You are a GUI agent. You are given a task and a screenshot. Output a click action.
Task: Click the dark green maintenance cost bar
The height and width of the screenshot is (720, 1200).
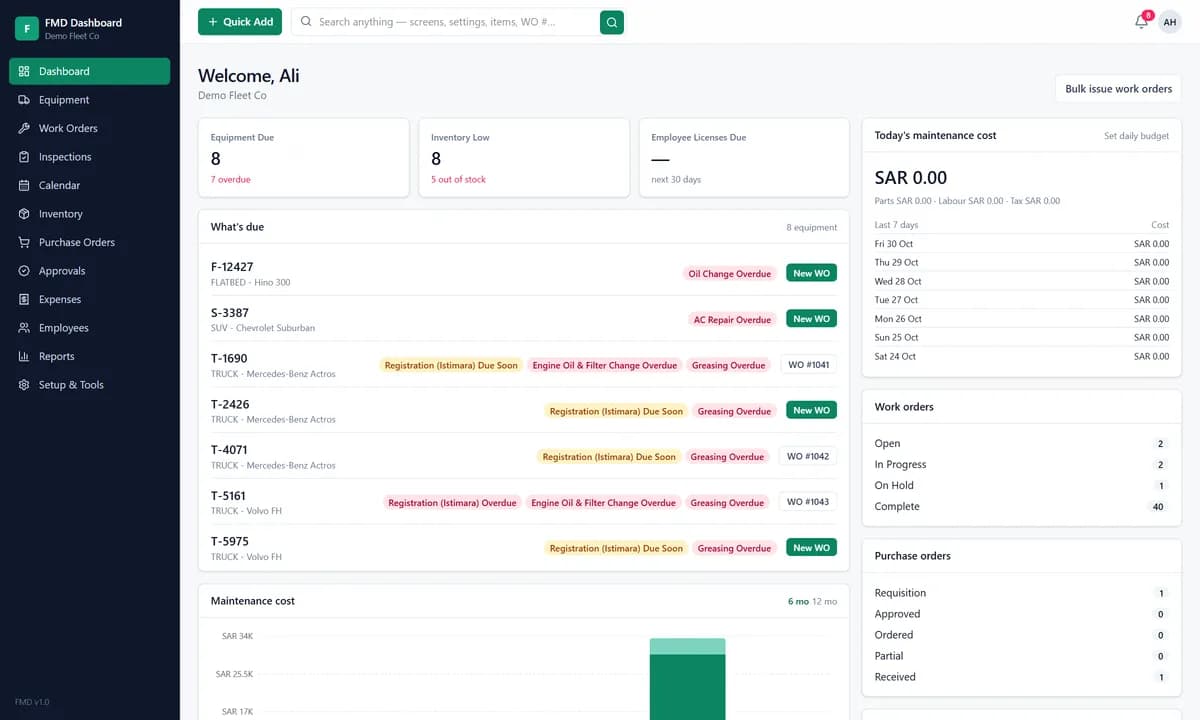(x=687, y=687)
